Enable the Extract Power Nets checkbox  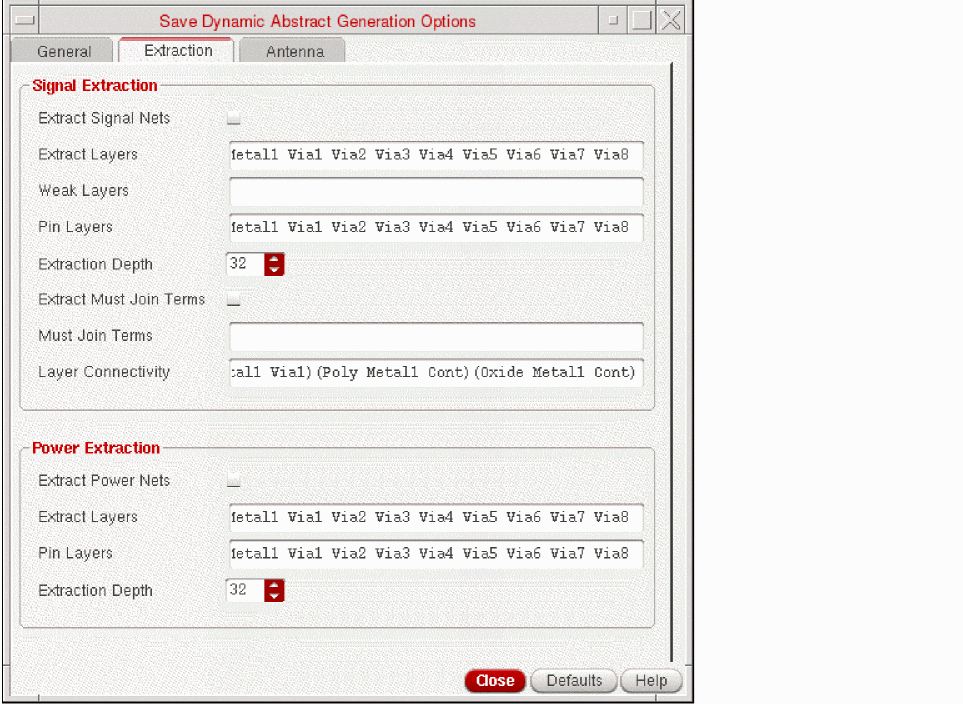tap(233, 480)
